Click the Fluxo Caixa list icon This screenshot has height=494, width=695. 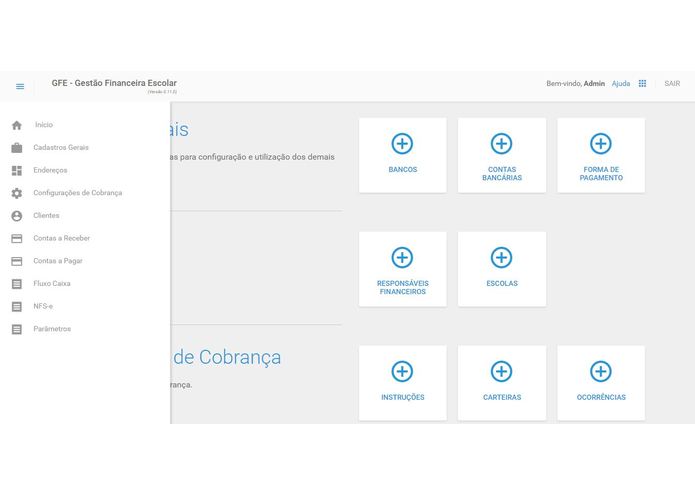pyautogui.click(x=17, y=284)
